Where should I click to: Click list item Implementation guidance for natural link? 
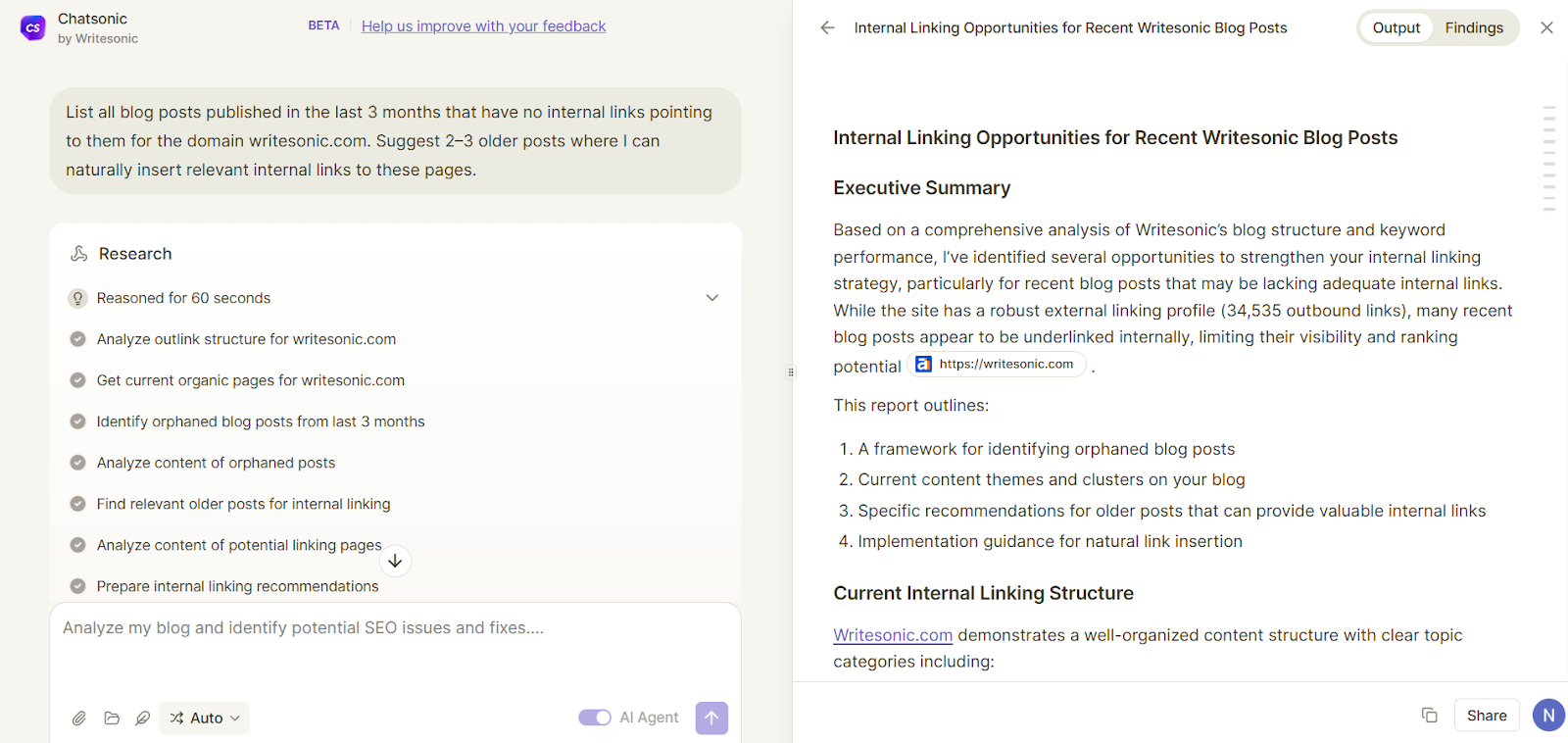click(1050, 541)
